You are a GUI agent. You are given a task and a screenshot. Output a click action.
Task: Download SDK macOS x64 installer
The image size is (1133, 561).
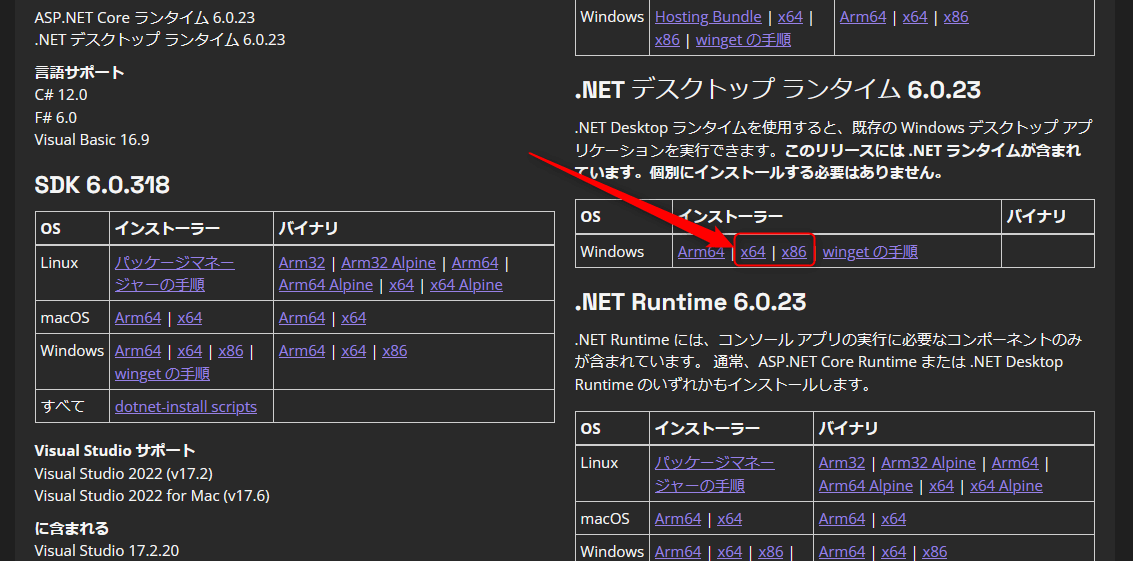(190, 317)
